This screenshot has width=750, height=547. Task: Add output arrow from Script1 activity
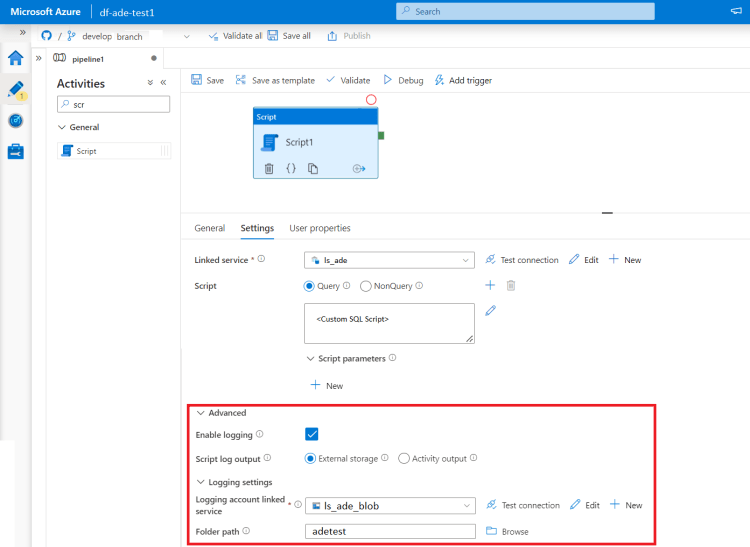coord(359,168)
